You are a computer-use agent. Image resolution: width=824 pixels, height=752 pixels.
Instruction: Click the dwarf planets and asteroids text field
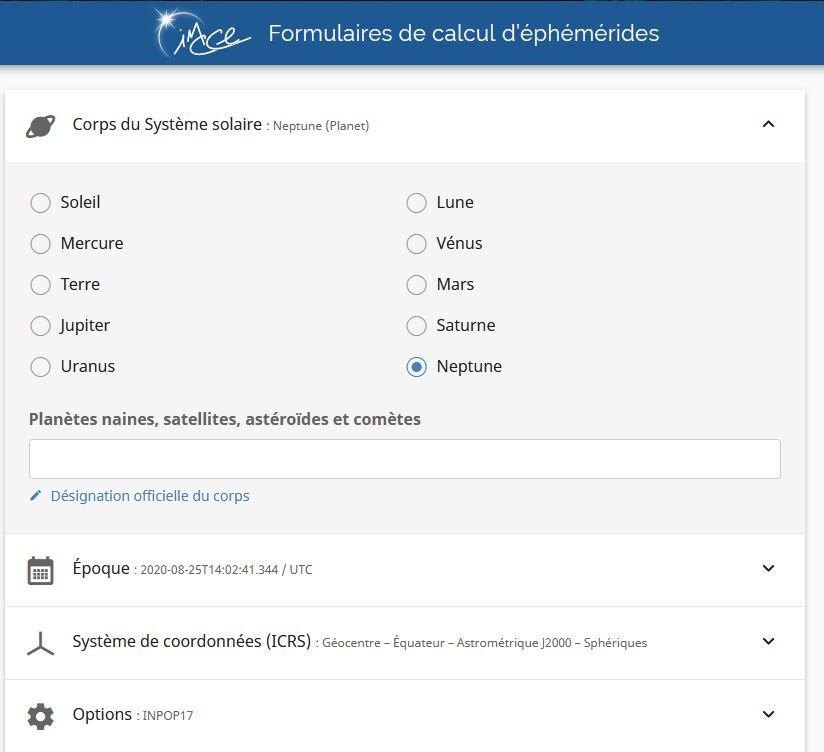click(x=404, y=459)
